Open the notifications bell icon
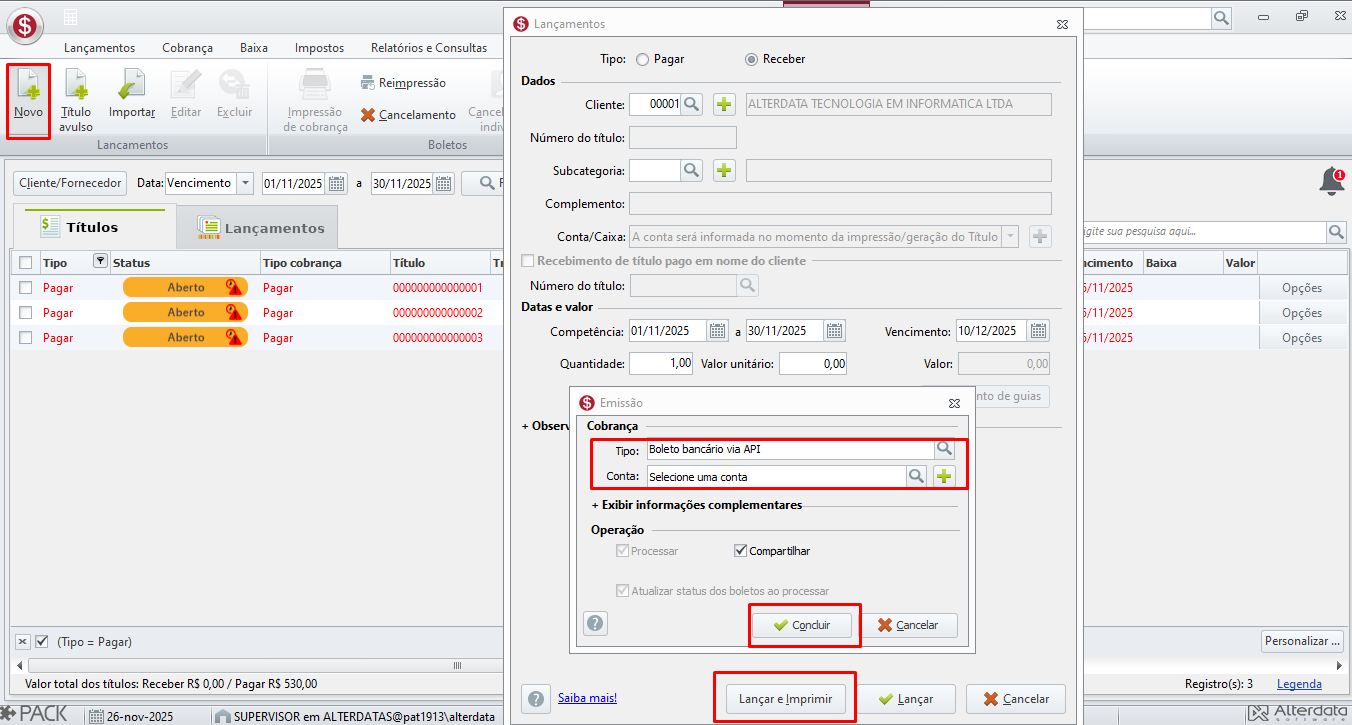Screen dimensions: 1352x725 [1331, 182]
